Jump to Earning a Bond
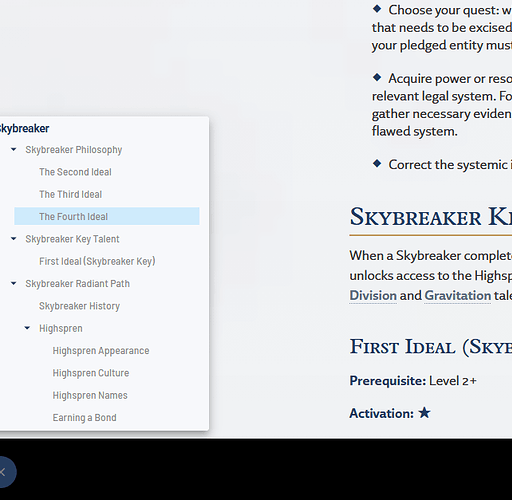The image size is (512, 500). (x=85, y=418)
